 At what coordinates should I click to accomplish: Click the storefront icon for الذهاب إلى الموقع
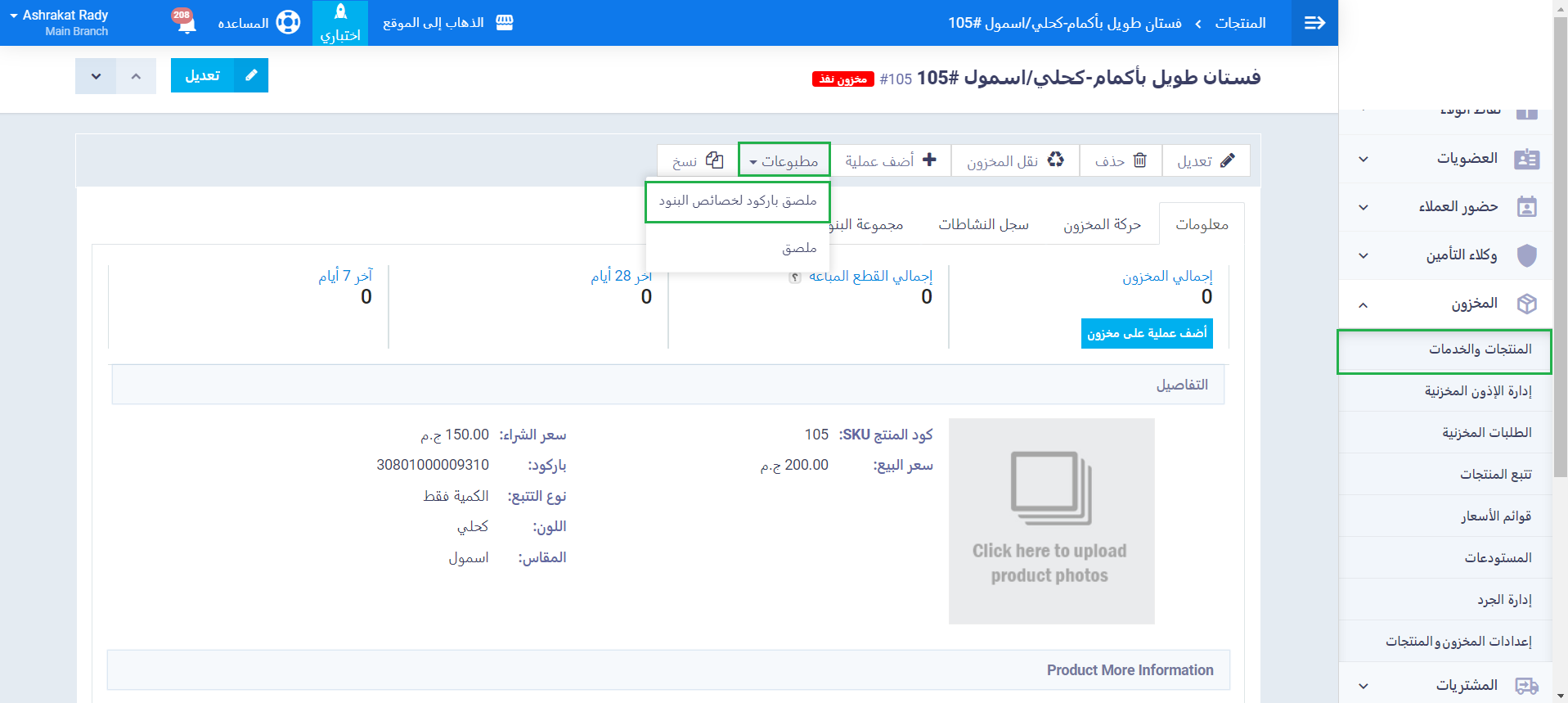[x=505, y=22]
